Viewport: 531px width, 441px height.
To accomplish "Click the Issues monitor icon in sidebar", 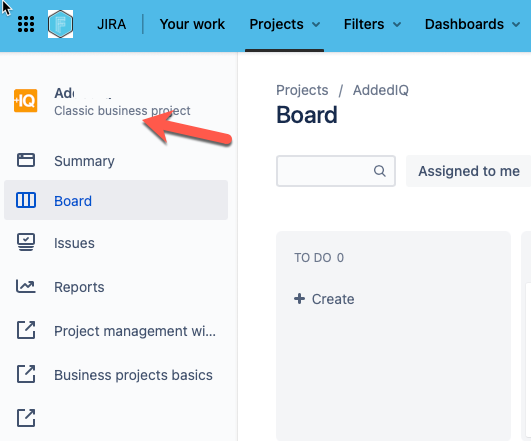I will tap(26, 242).
